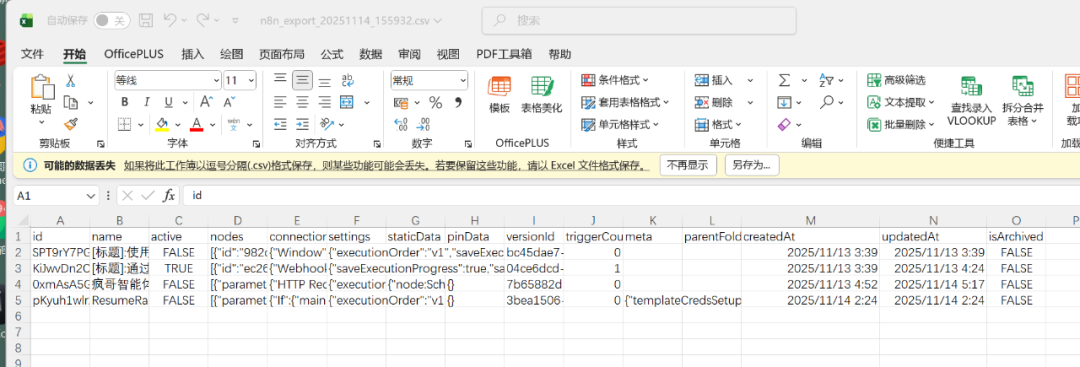Apply the yellow fill color swatch
Image resolution: width=1080 pixels, height=367 pixels.
click(x=163, y=125)
